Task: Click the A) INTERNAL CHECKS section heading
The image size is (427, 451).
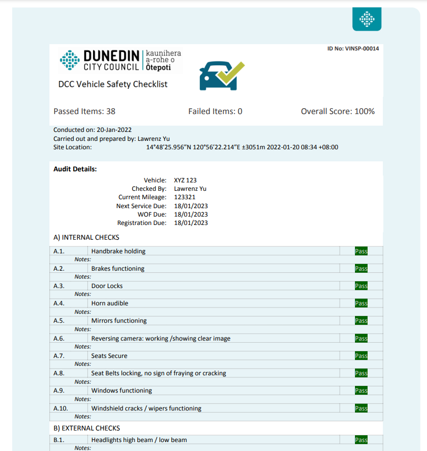Action: [x=86, y=237]
